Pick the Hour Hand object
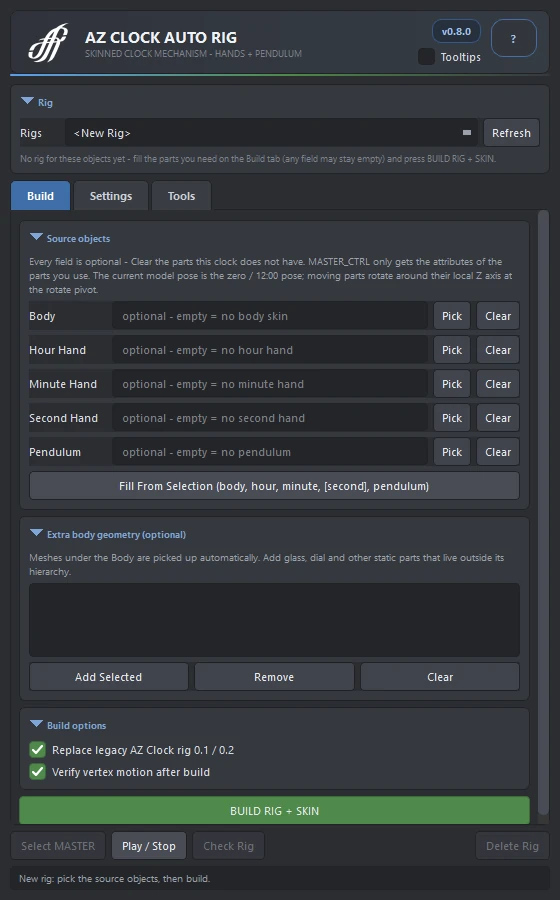560x900 pixels. (452, 350)
